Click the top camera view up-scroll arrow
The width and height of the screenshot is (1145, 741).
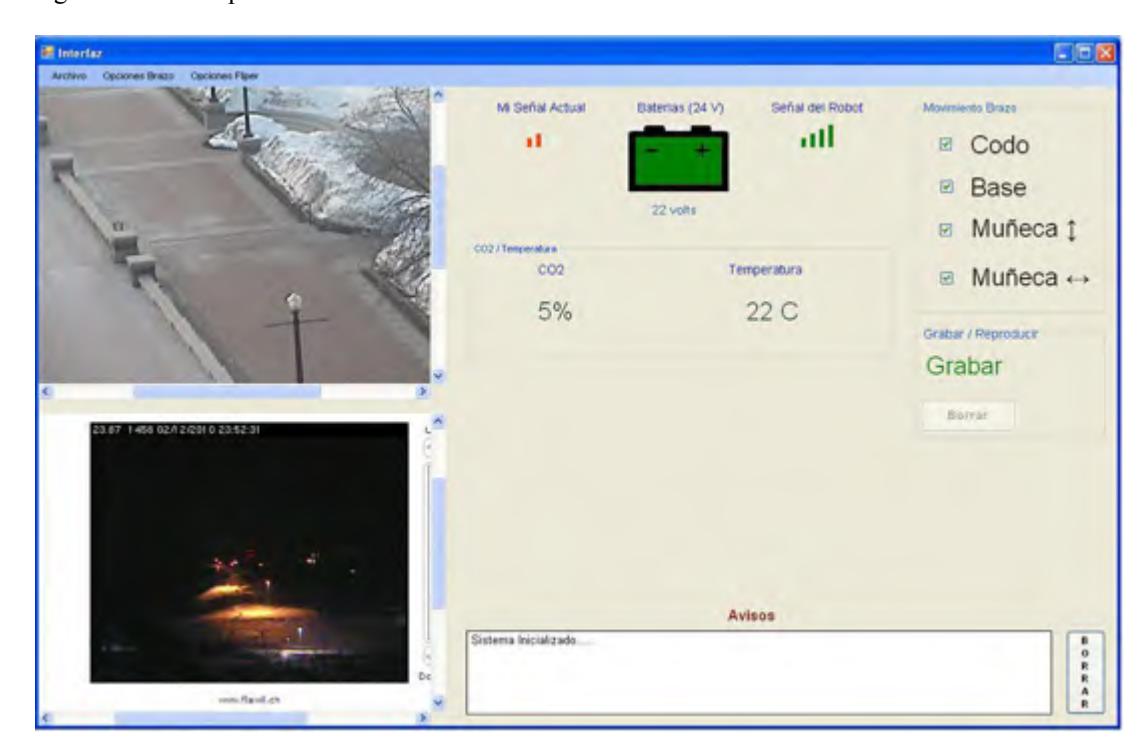(x=438, y=95)
